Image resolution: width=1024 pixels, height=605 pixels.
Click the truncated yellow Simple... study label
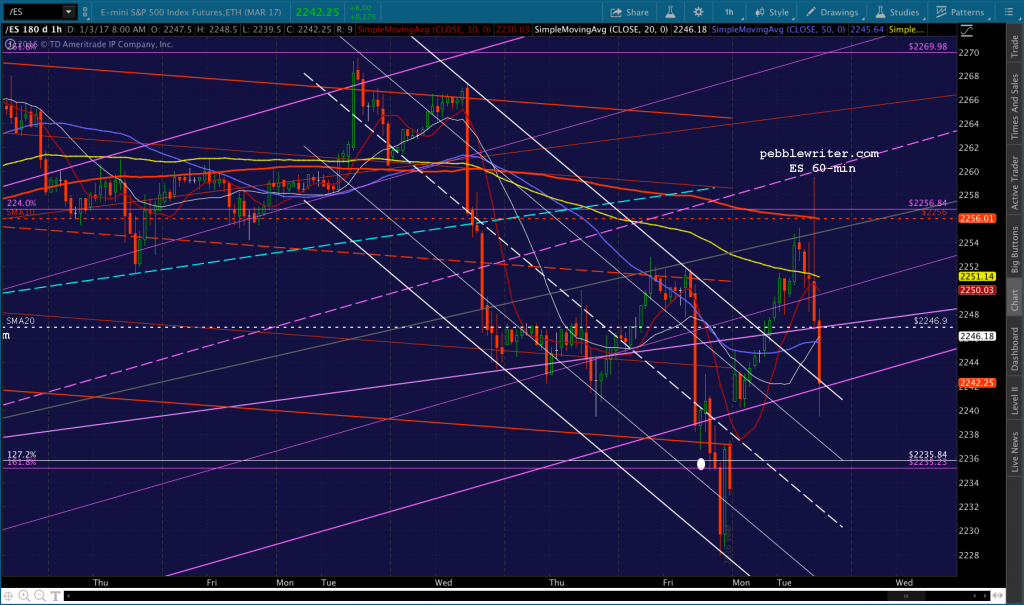(x=906, y=29)
